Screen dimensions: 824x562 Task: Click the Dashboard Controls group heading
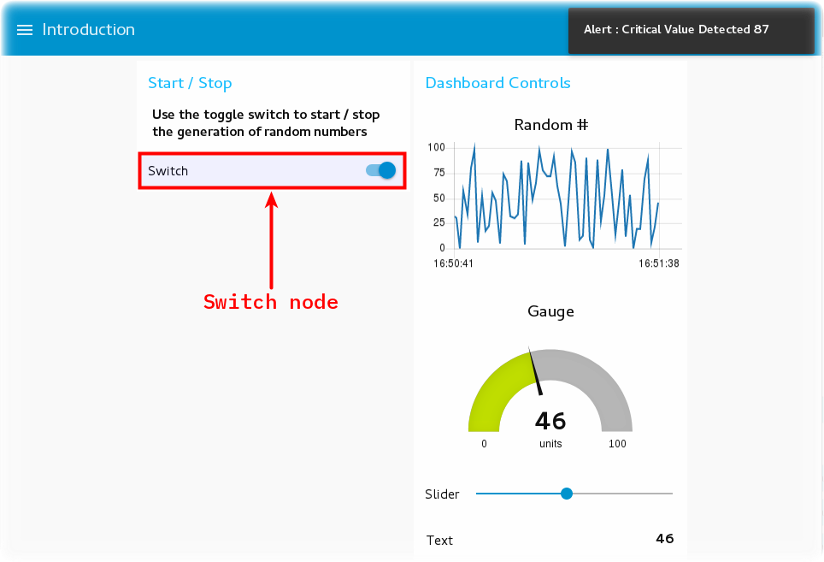(498, 83)
